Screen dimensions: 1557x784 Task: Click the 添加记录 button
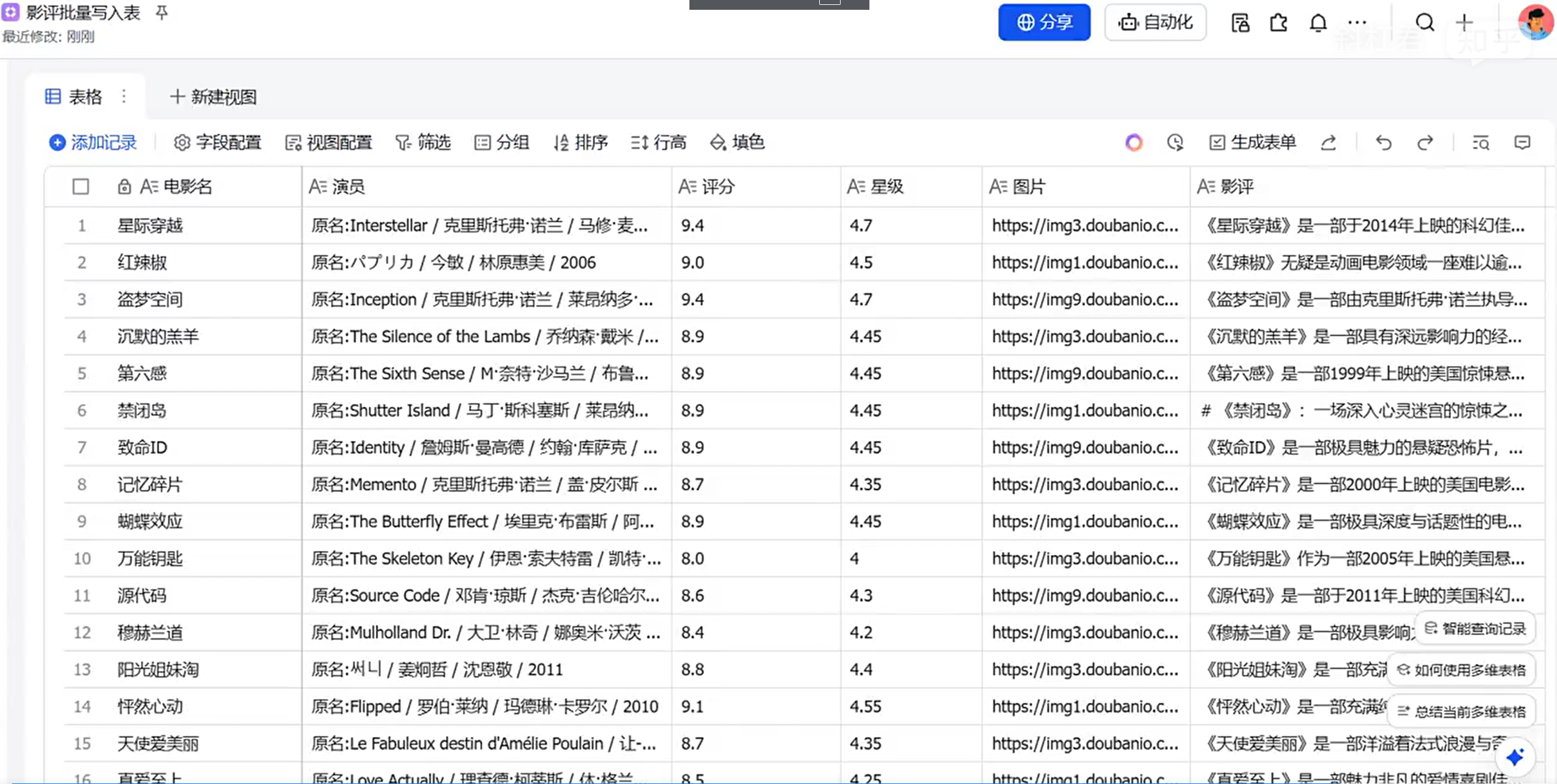(x=93, y=143)
